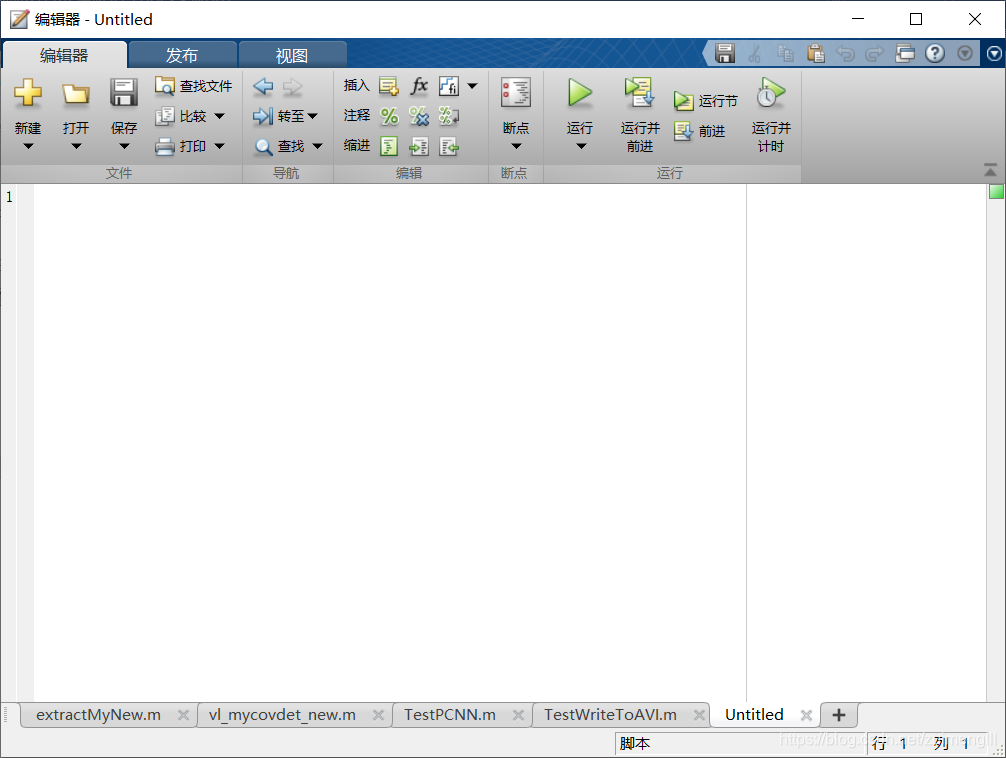1006x758 pixels.
Task: Click the navigate Back arrow icon
Action: 263,86
